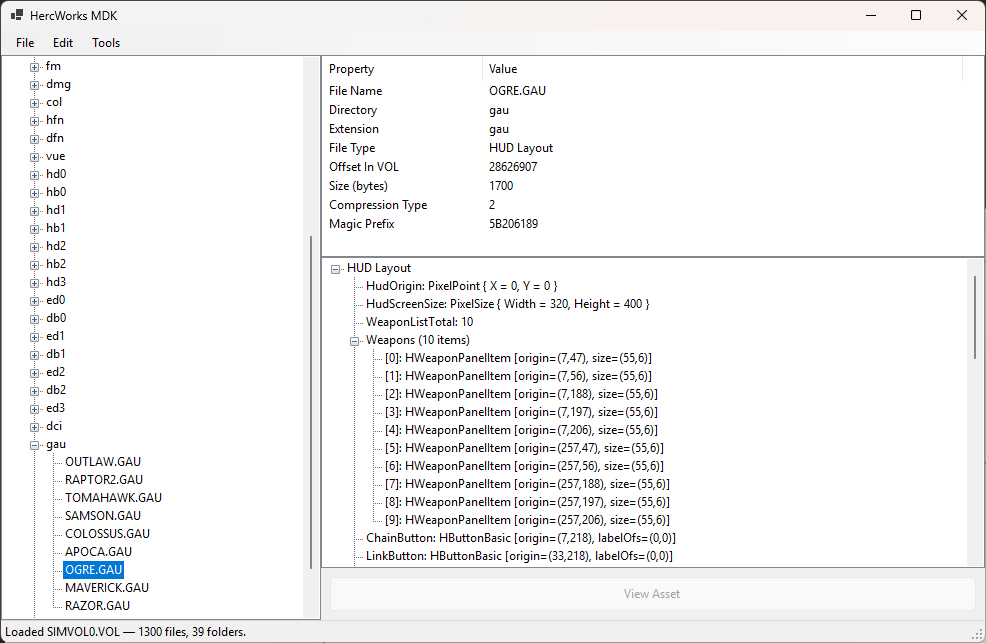Expand the db0 folder node
This screenshot has height=643, width=986.
click(x=35, y=319)
